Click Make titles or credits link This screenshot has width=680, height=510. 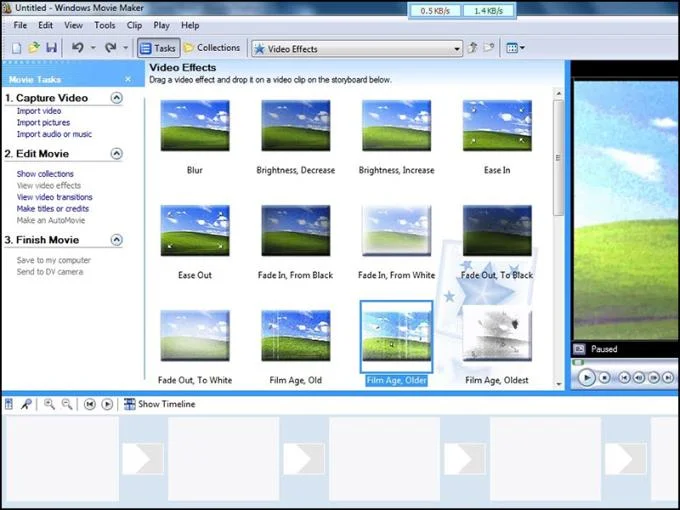point(52,209)
